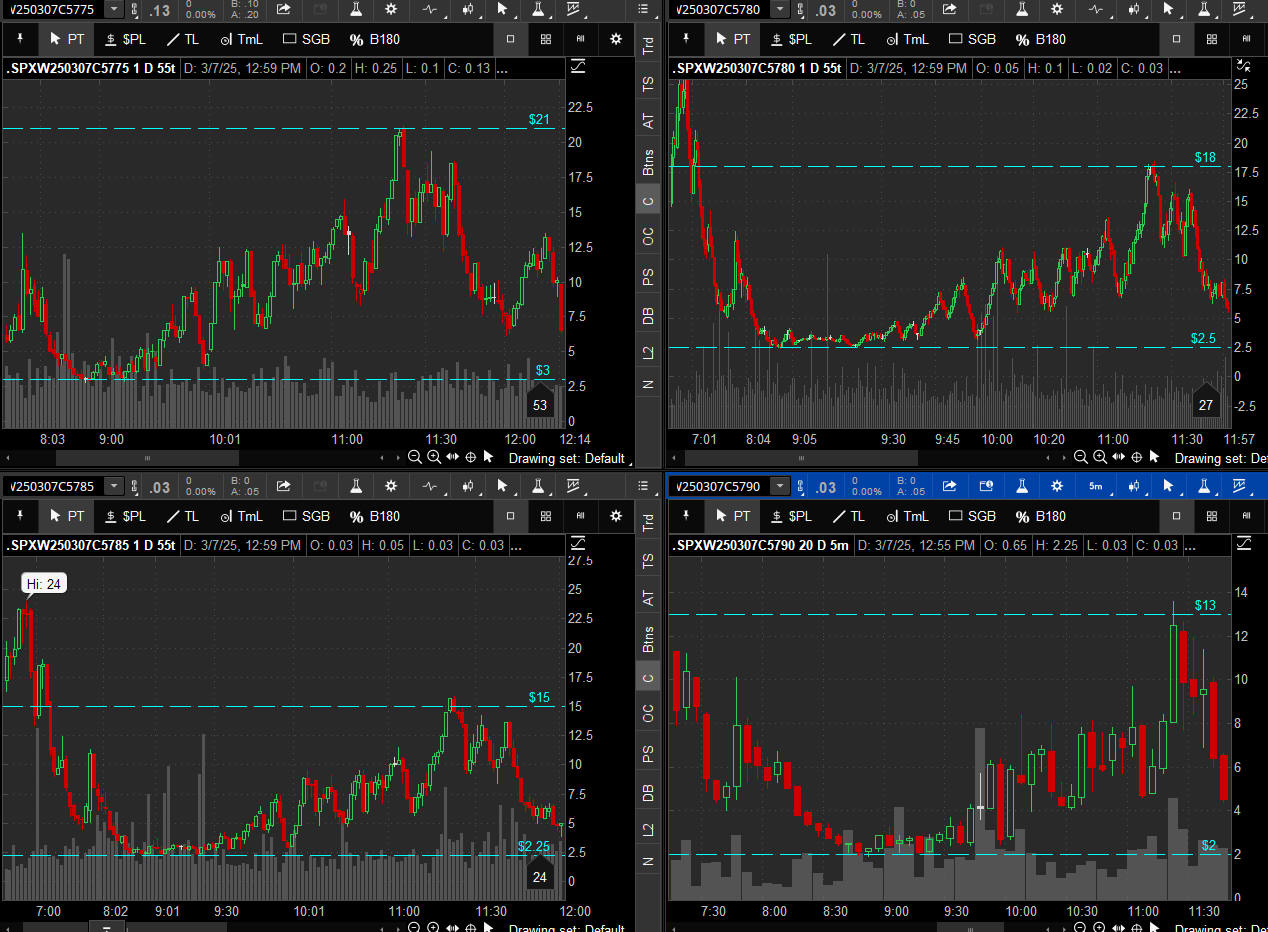The height and width of the screenshot is (932, 1268).
Task: Click the PT pointer button in C5790 chart
Action: click(x=732, y=517)
